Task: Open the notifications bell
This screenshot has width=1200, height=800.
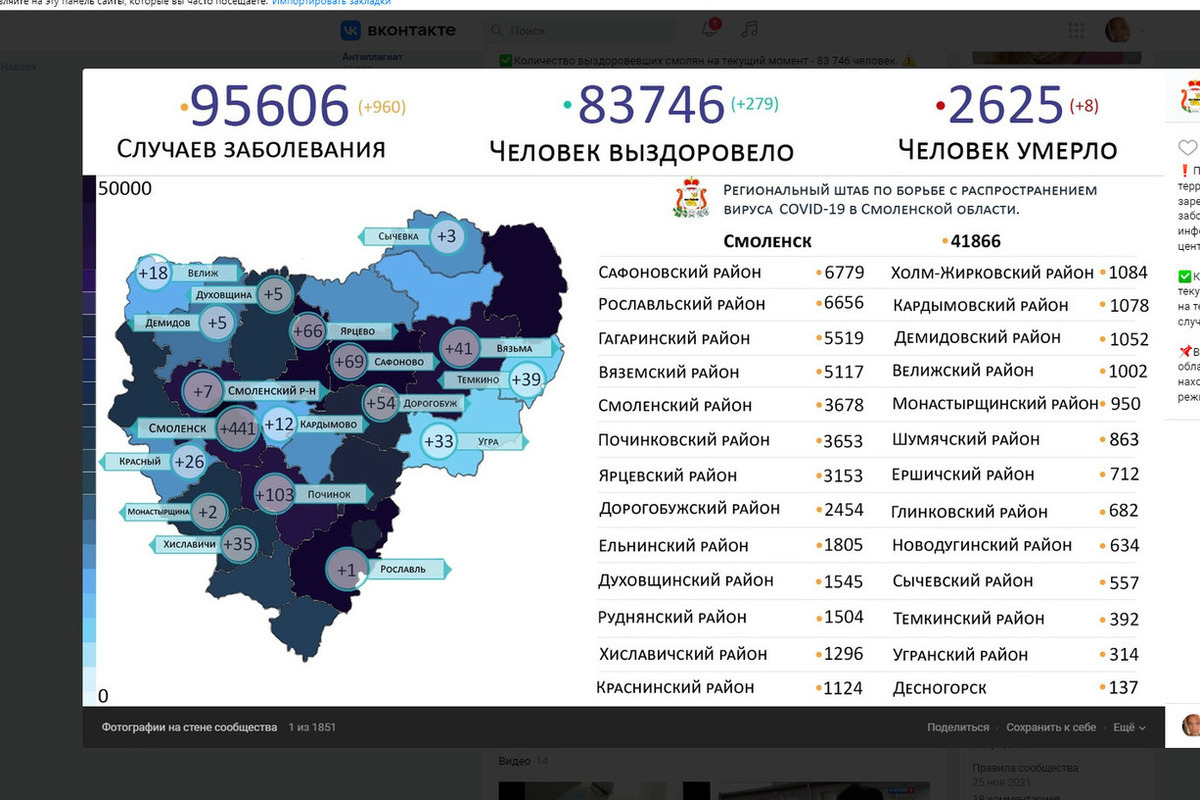Action: coord(711,29)
